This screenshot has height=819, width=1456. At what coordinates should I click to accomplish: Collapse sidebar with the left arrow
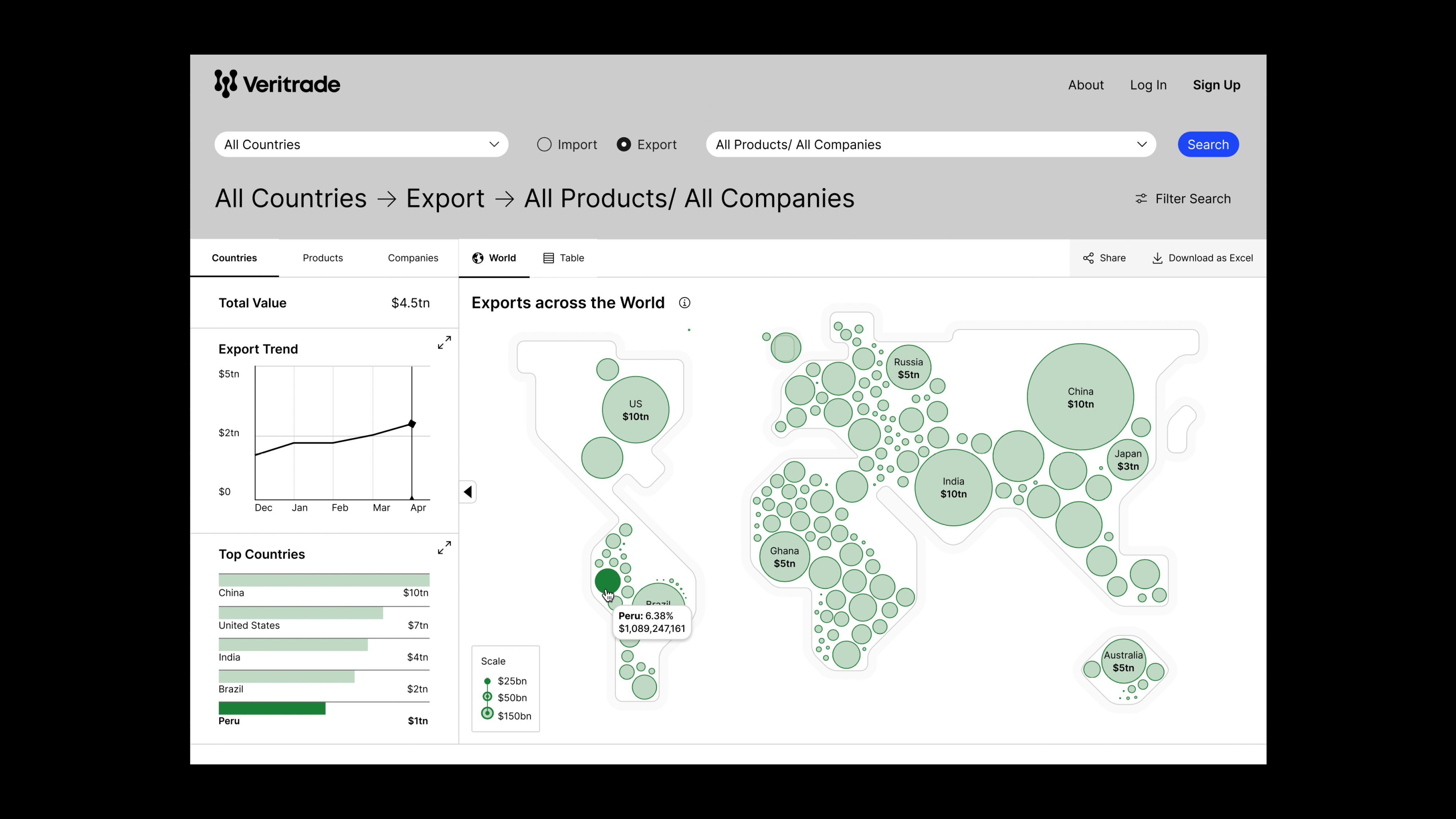tap(468, 492)
